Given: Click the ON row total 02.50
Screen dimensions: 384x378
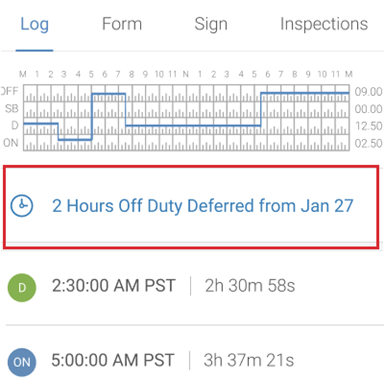Looking at the screenshot, I should tap(368, 143).
